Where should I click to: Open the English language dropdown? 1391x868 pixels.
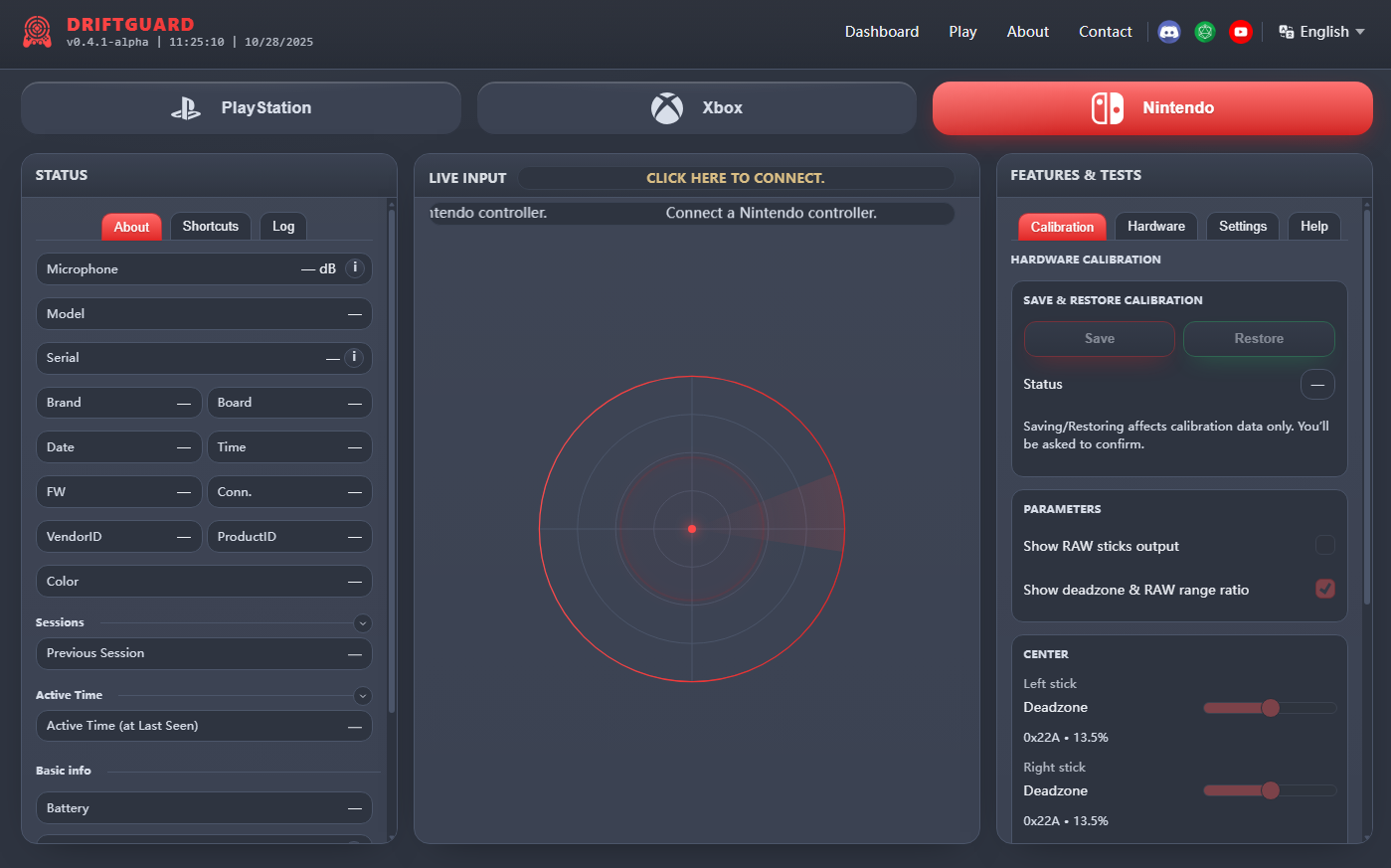click(1322, 32)
